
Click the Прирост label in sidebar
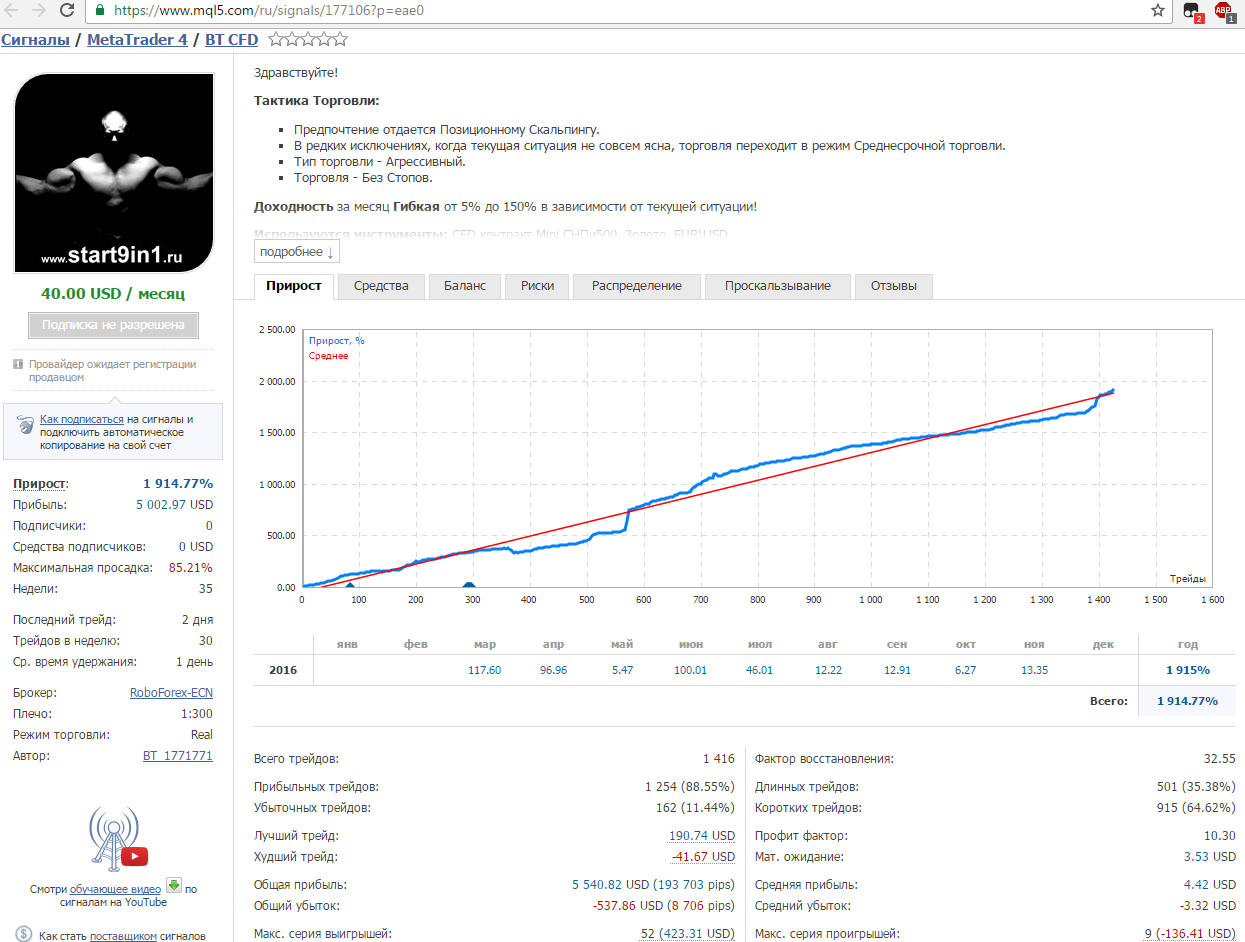[41, 484]
